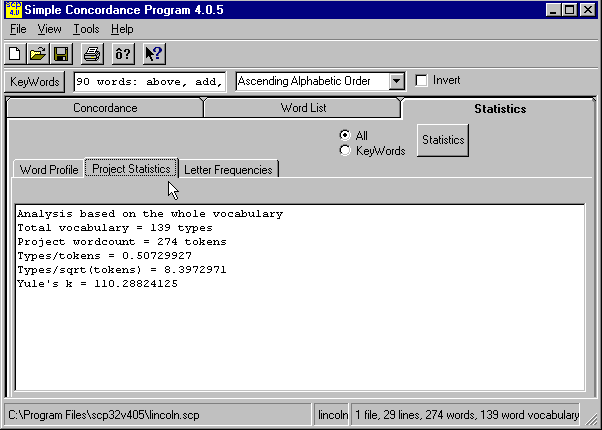Click the Save floppy disk icon
This screenshot has height=430, width=602.
tap(60, 54)
